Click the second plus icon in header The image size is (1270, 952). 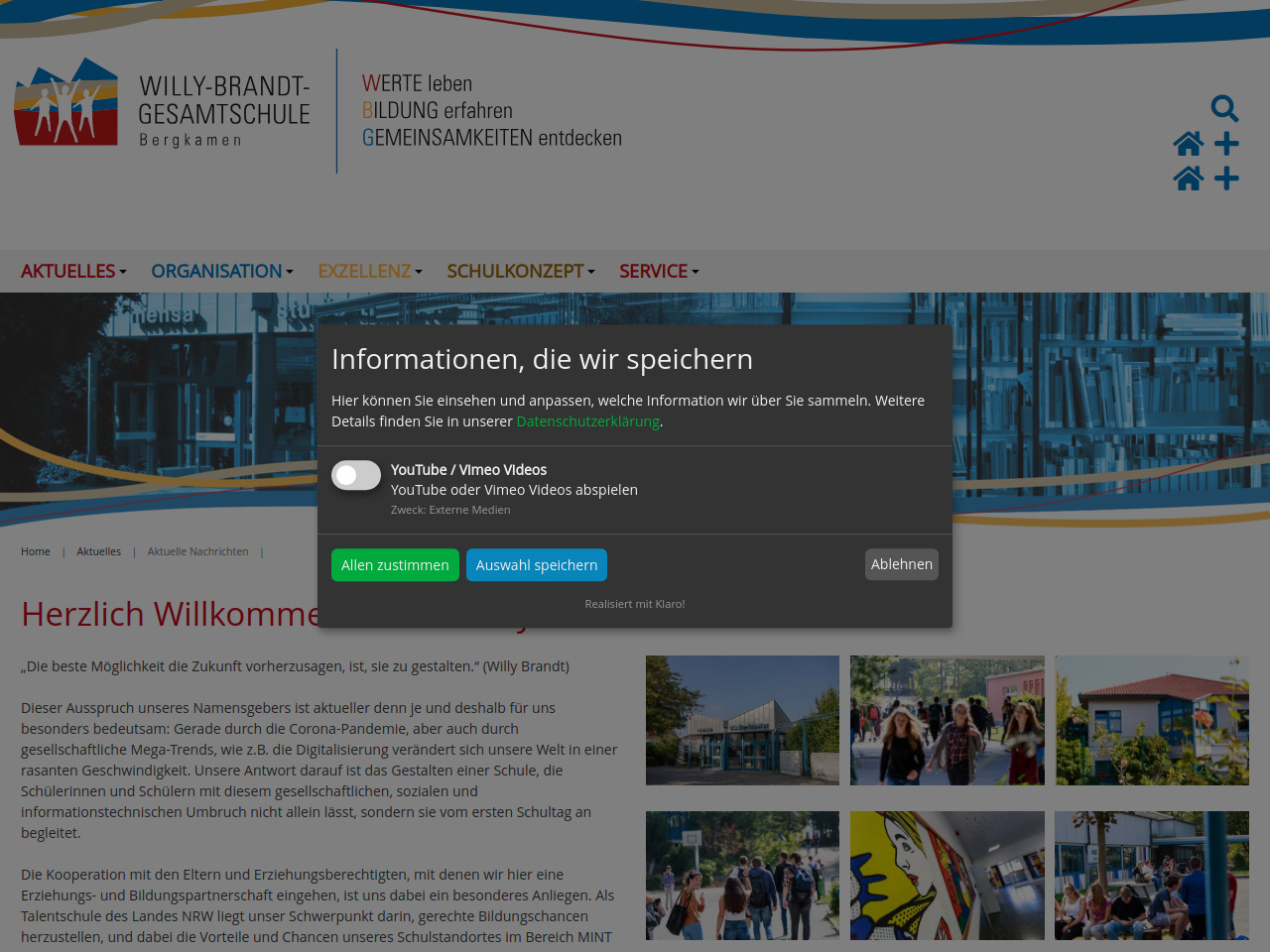point(1226,178)
